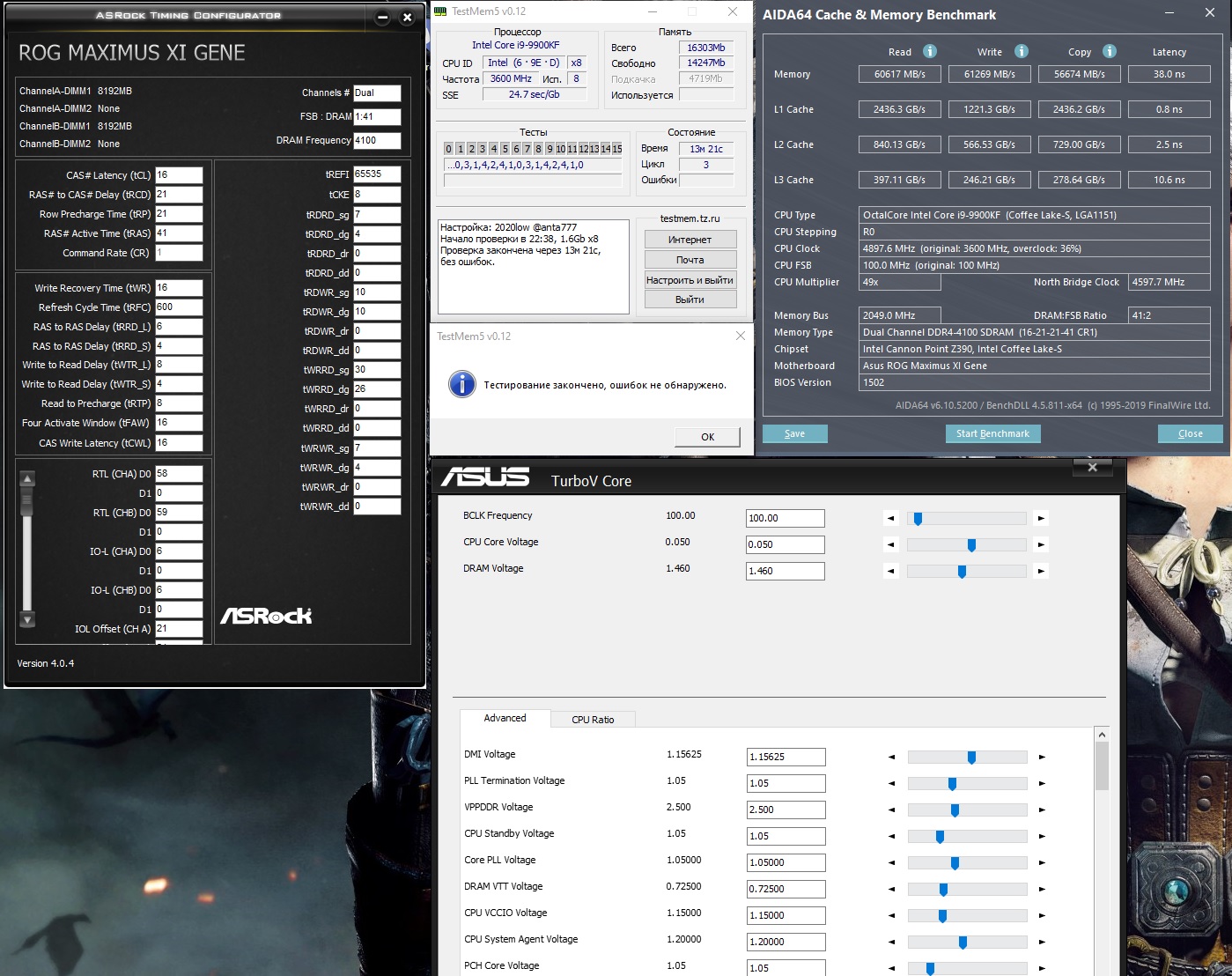Click Start Benchmark in AIDA64

[992, 433]
